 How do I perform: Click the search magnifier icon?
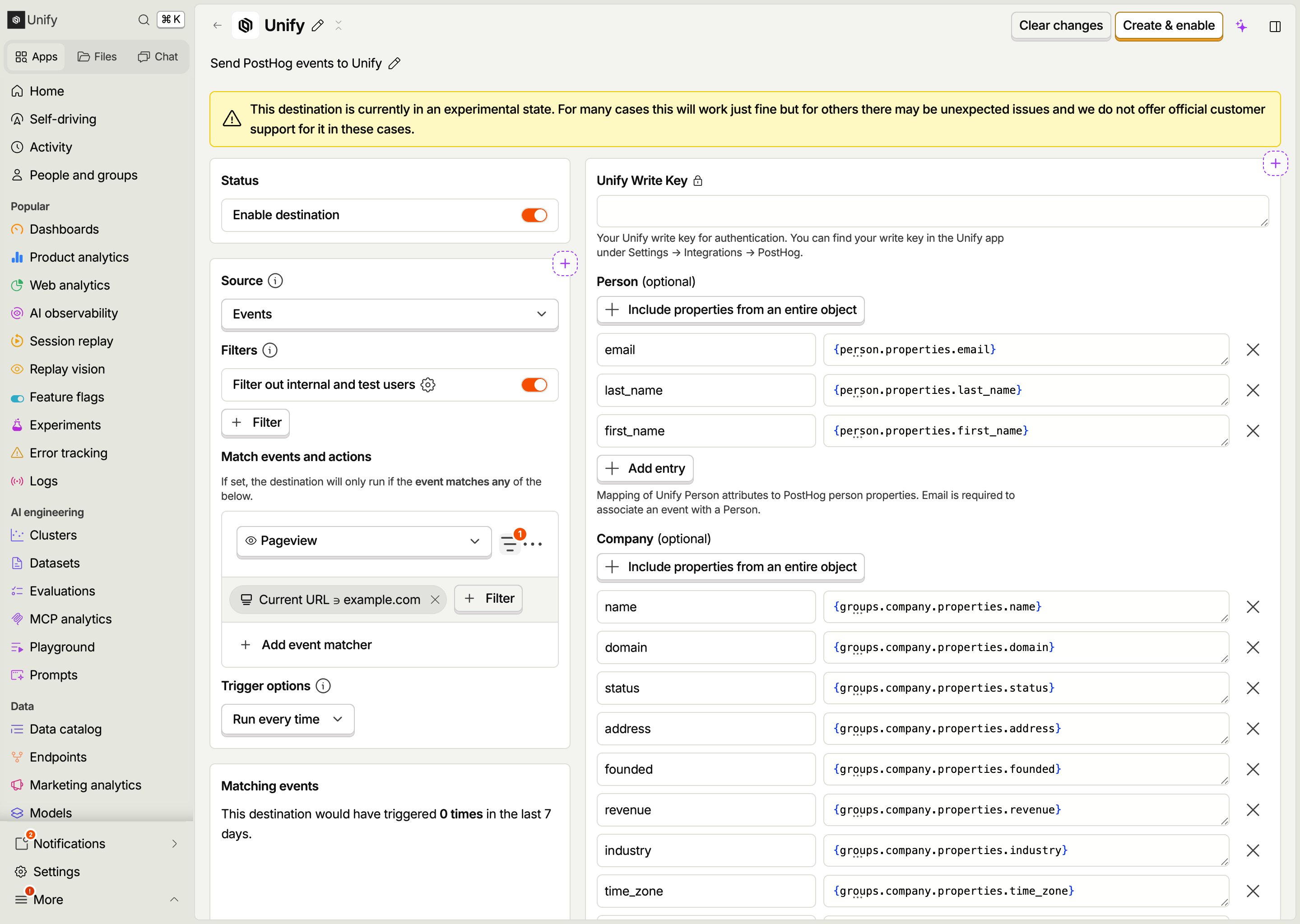coord(144,20)
